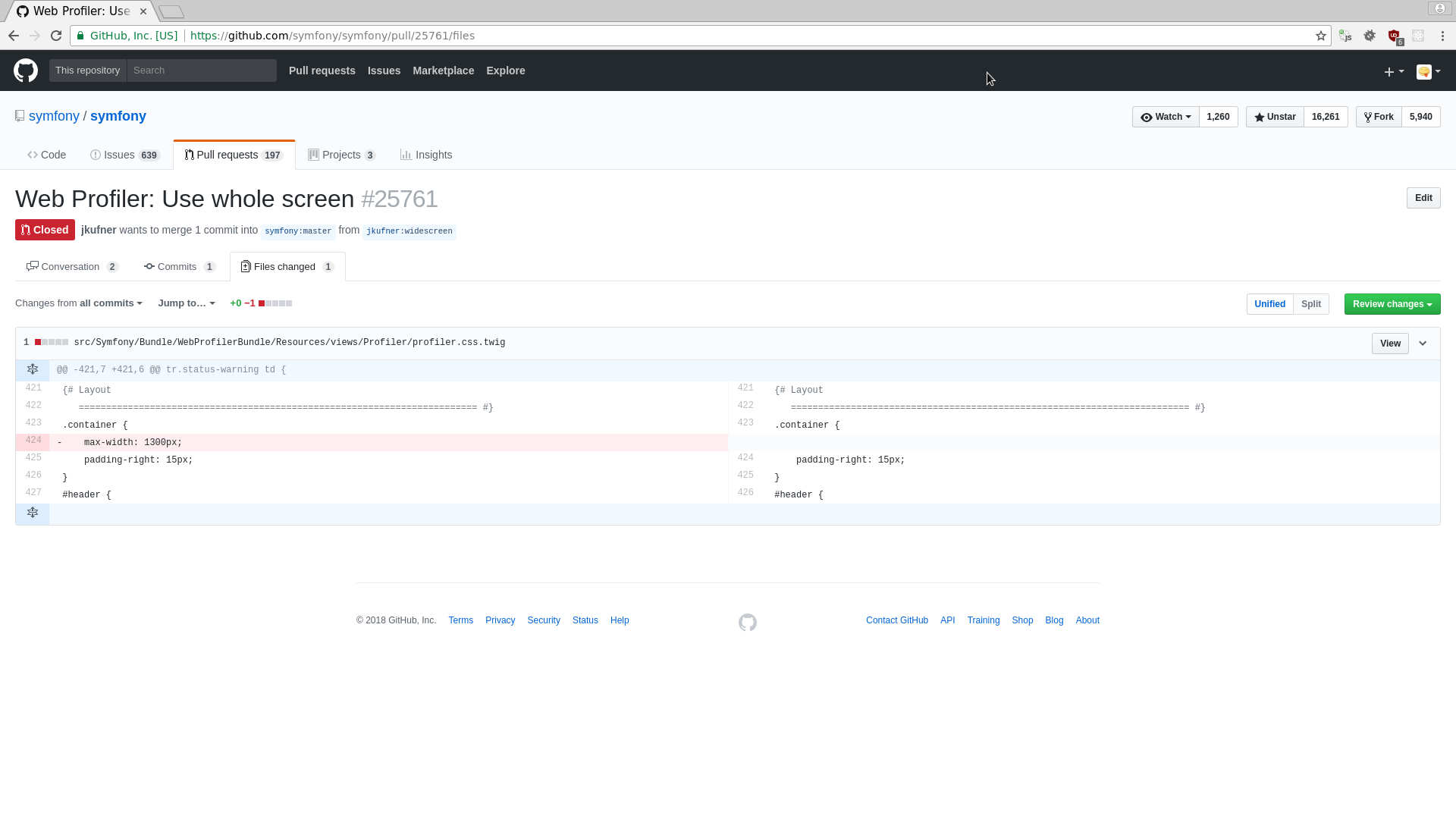The image size is (1456, 819).
Task: Click the footer GitHub octocat logo
Action: pos(748,623)
